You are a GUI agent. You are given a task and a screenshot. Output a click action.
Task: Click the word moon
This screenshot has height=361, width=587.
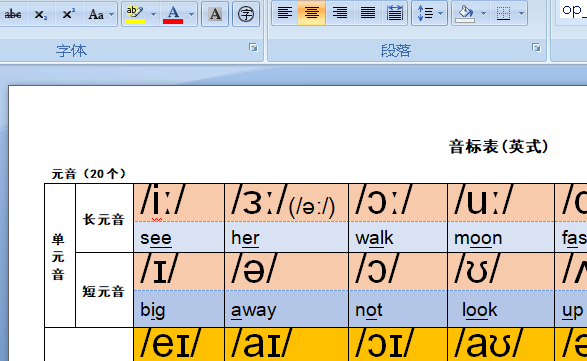click(478, 238)
